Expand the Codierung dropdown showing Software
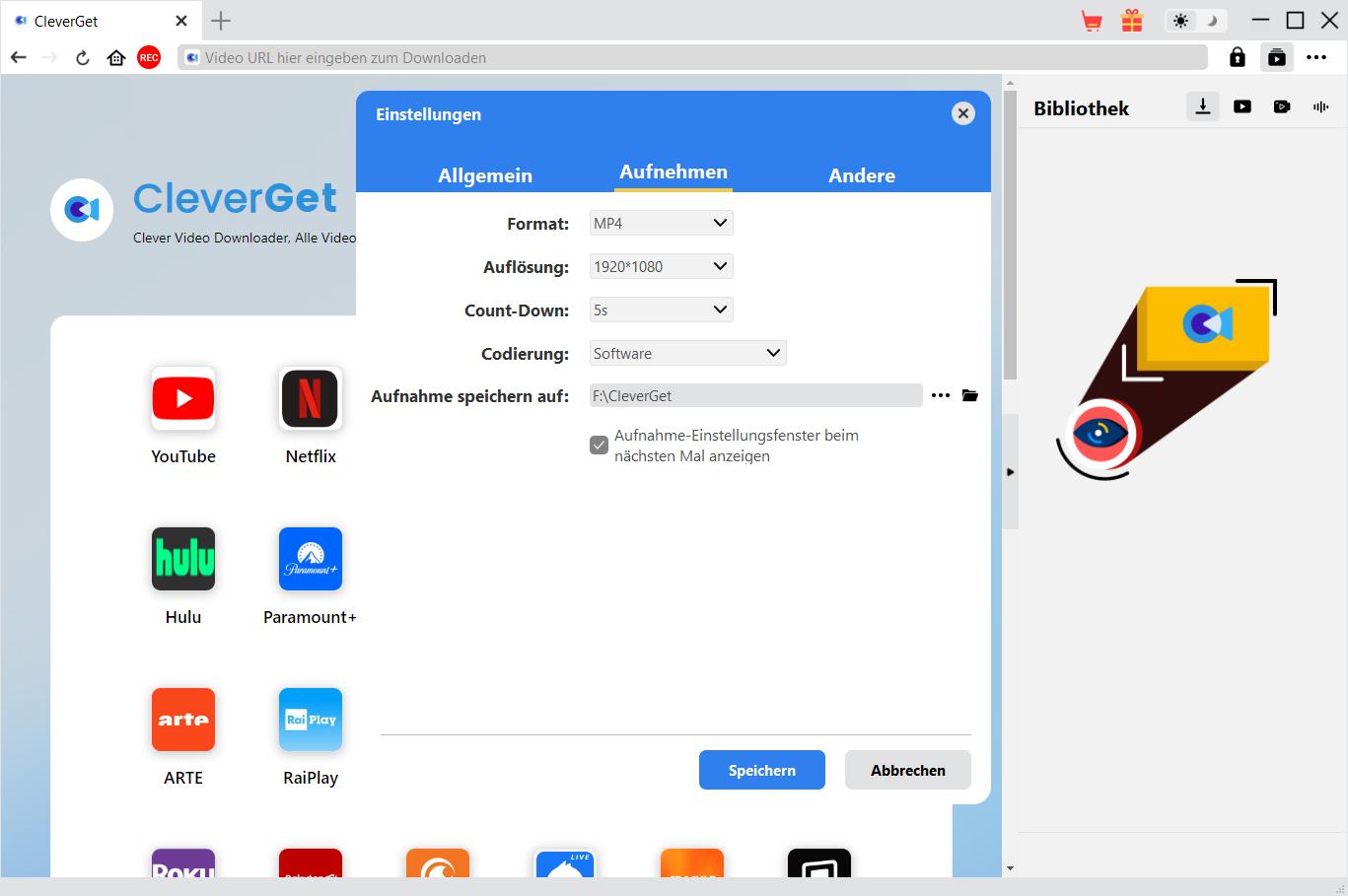1348x896 pixels. [687, 354]
